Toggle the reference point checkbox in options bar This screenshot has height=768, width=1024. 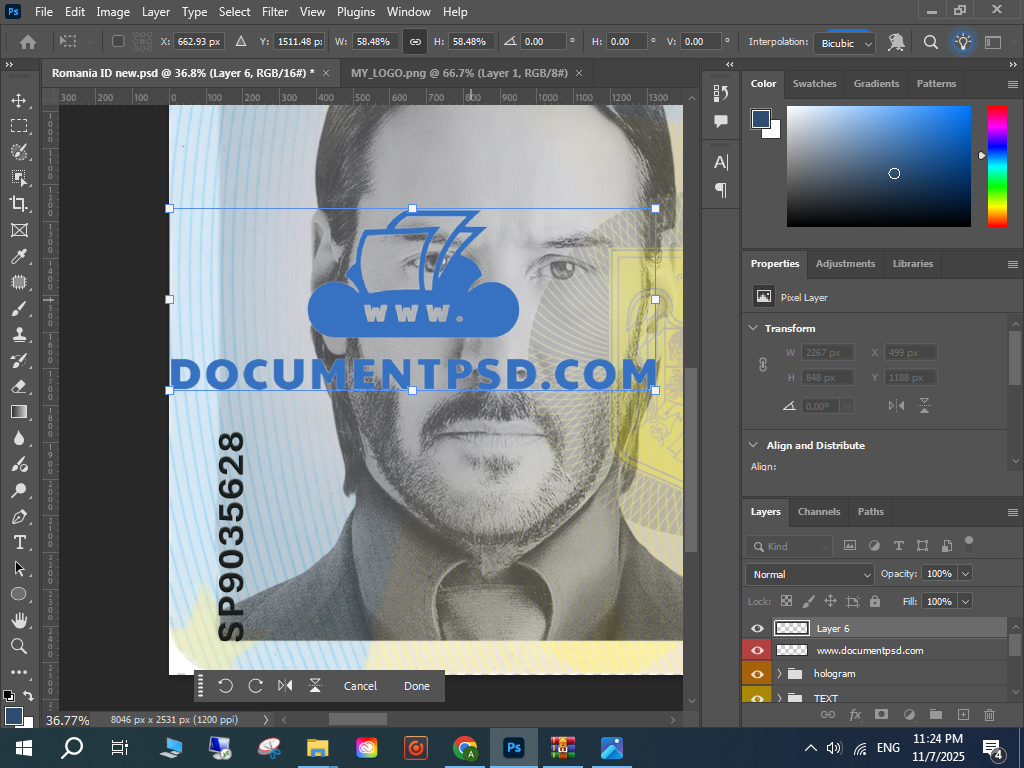[118, 42]
